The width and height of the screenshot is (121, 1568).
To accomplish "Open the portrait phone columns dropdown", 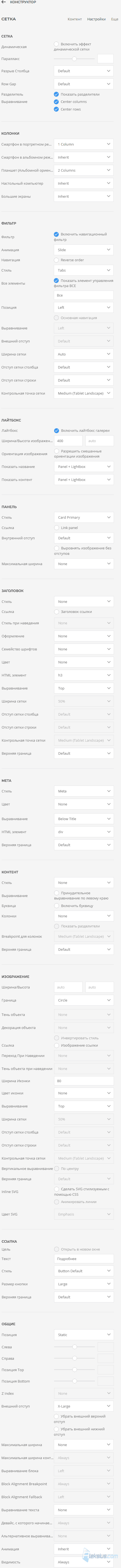I will [x=84, y=144].
